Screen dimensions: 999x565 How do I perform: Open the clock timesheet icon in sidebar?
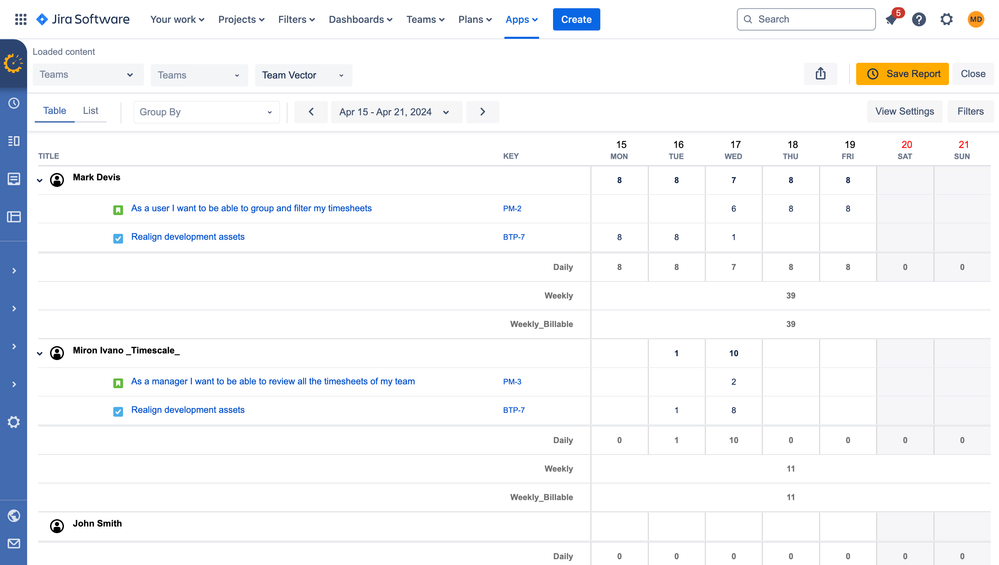pyautogui.click(x=13, y=103)
